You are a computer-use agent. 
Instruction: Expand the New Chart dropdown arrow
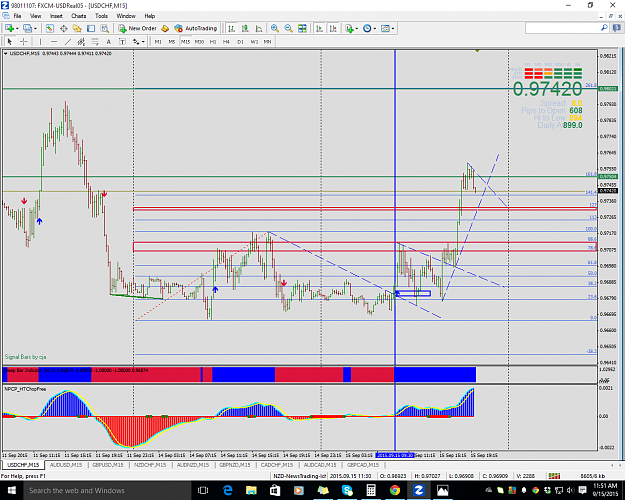(x=16, y=29)
